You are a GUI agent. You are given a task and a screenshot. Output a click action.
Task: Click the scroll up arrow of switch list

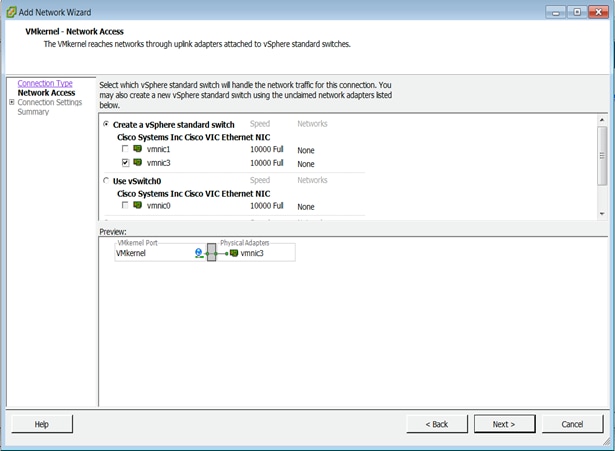[x=602, y=120]
